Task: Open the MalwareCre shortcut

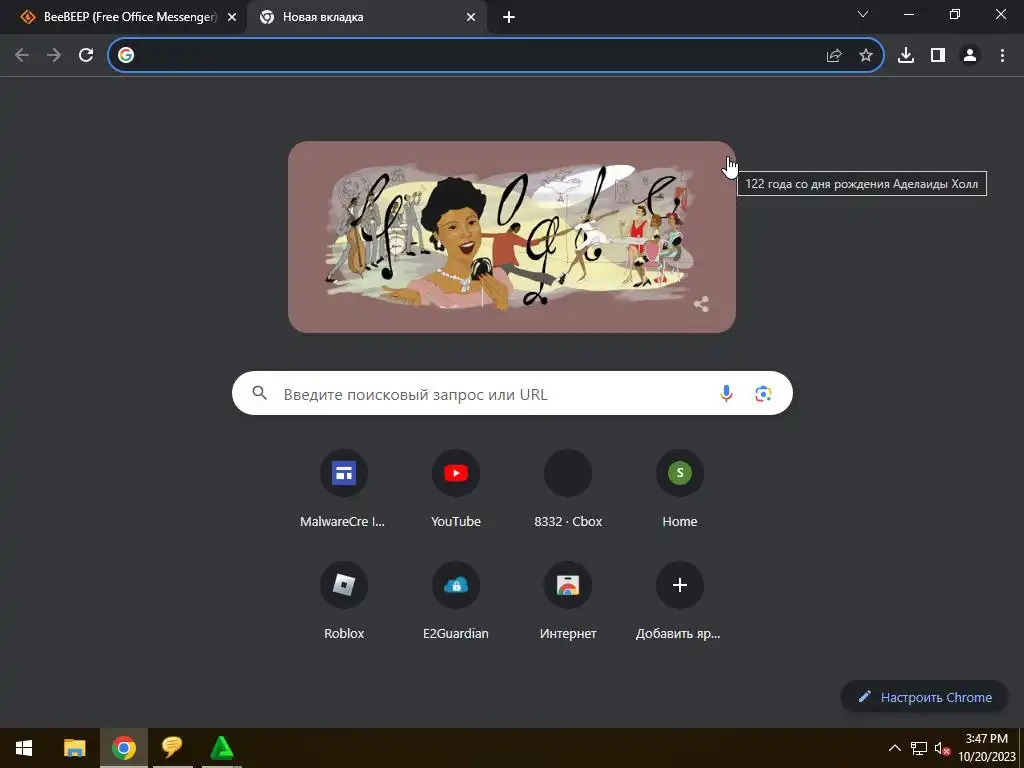Action: (x=344, y=488)
